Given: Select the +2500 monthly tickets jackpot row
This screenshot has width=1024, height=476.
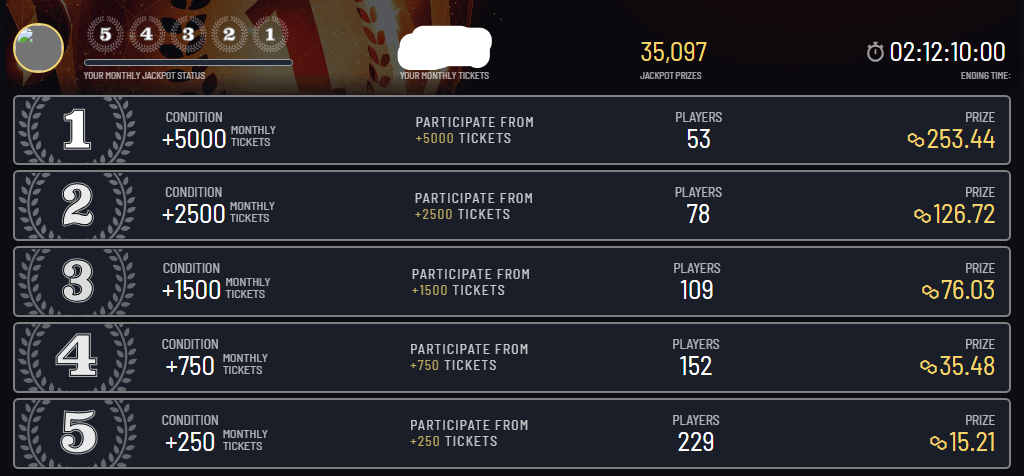Looking at the screenshot, I should click(x=512, y=206).
